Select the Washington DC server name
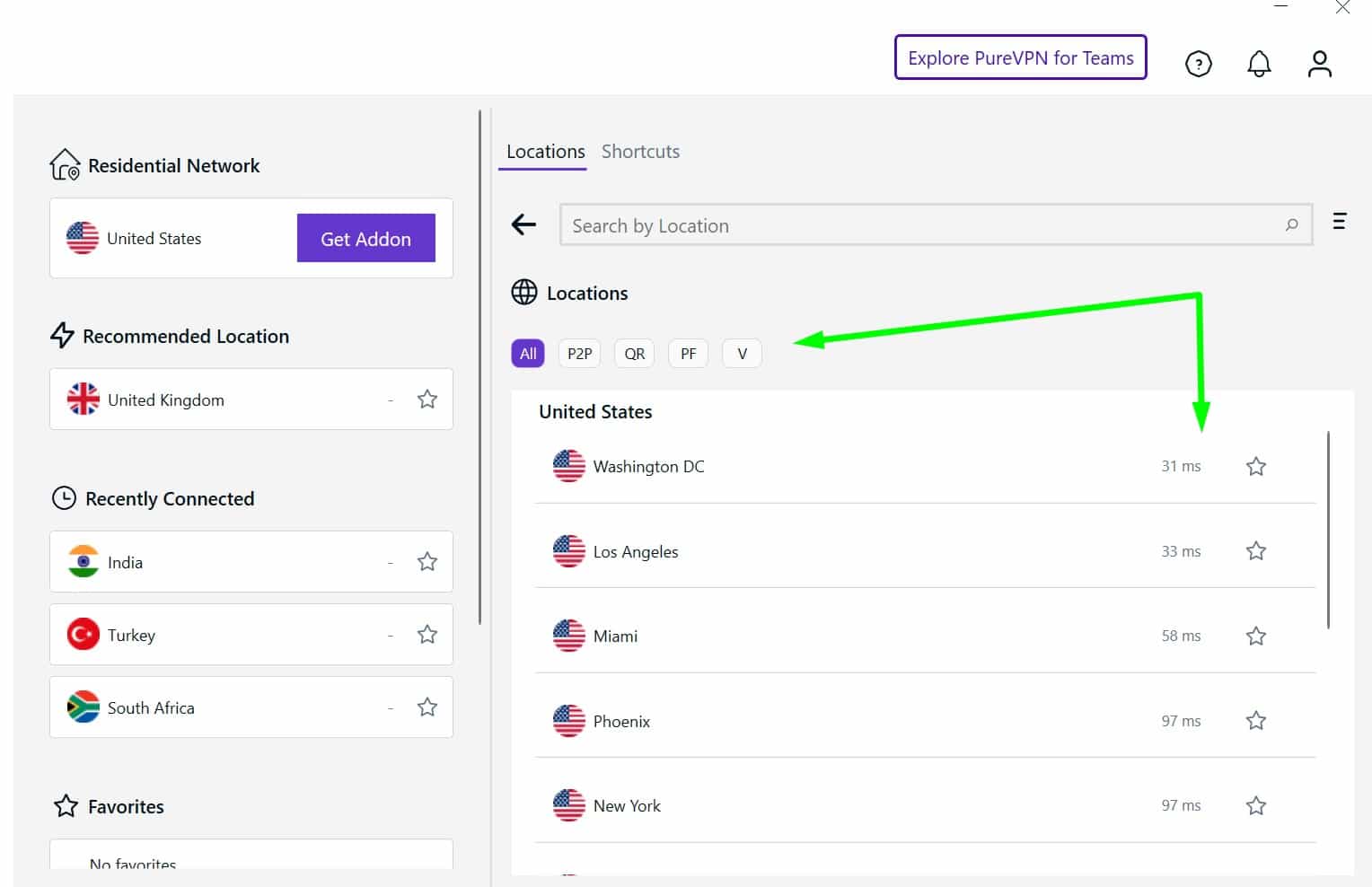This screenshot has width=1372, height=887. pos(648,466)
